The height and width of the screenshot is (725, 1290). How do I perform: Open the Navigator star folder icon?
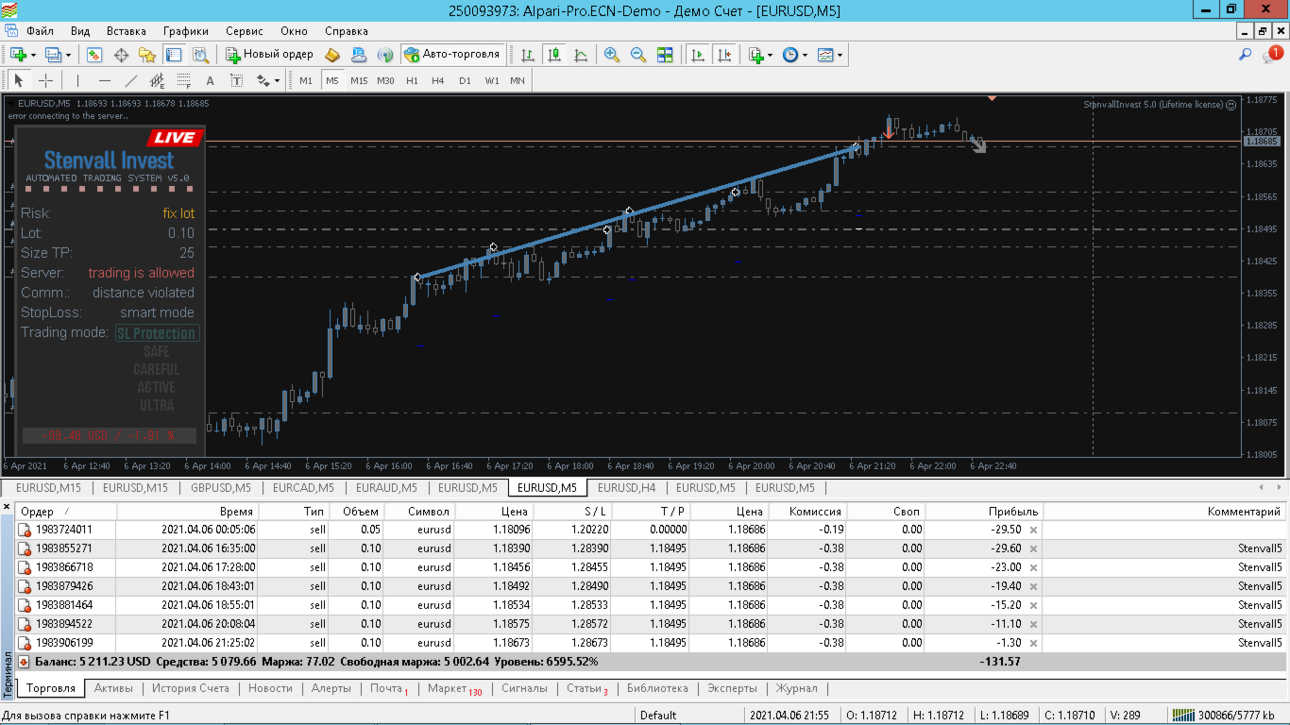tap(147, 55)
